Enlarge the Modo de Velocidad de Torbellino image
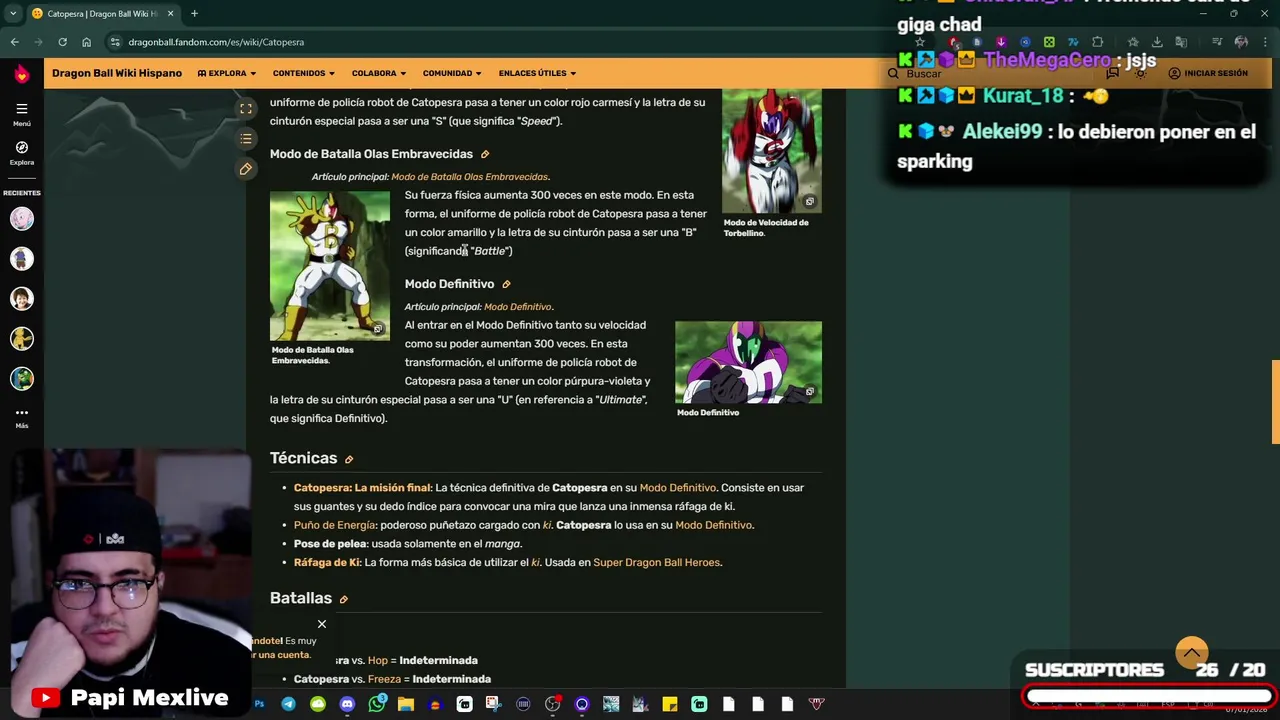The height and width of the screenshot is (720, 1280). pos(810,202)
